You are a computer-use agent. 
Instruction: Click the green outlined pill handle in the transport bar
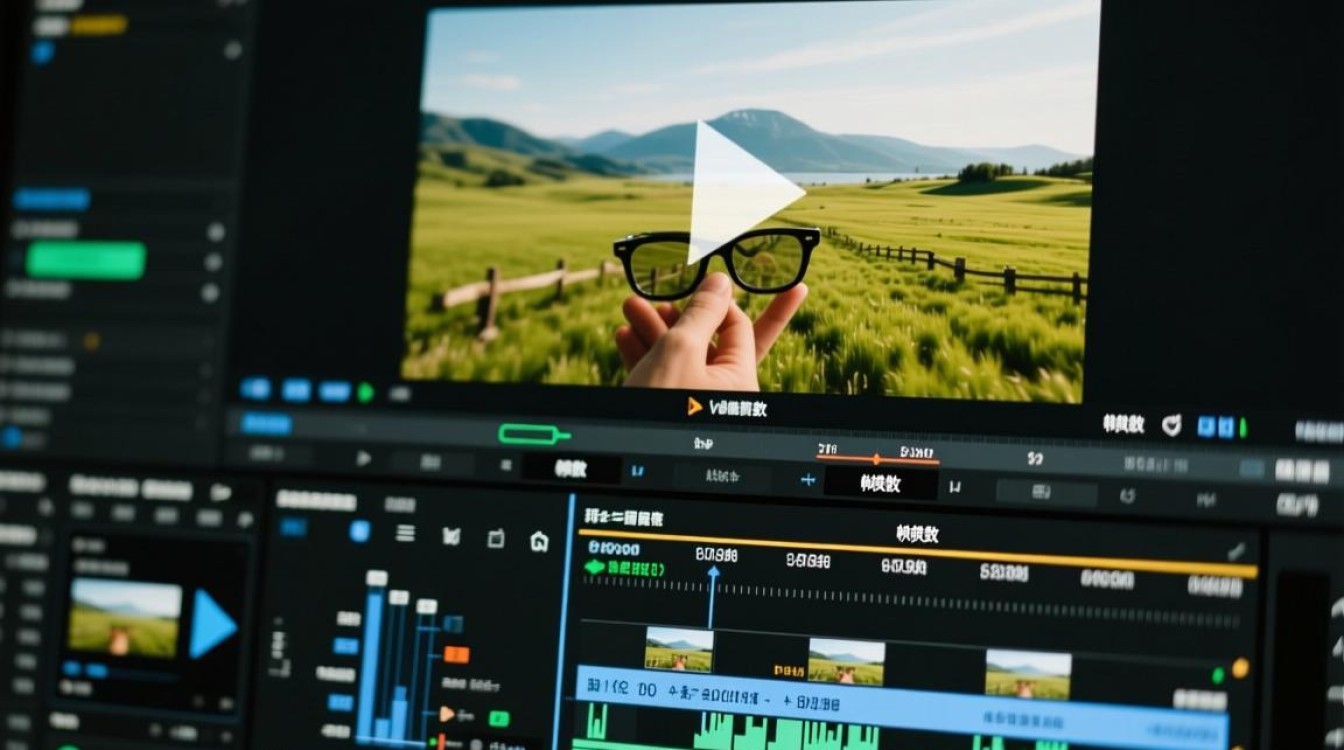tap(534, 434)
